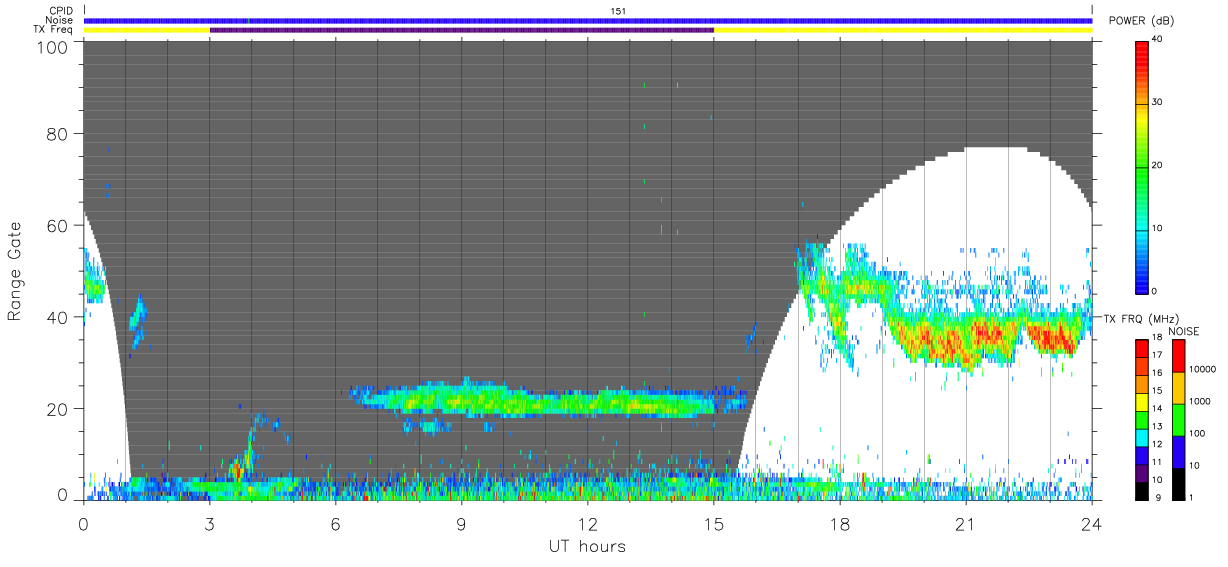Click the yellow 14 MHz swatch in TX FRQ legend
This screenshot has height=567, width=1228.
[x=1141, y=401]
